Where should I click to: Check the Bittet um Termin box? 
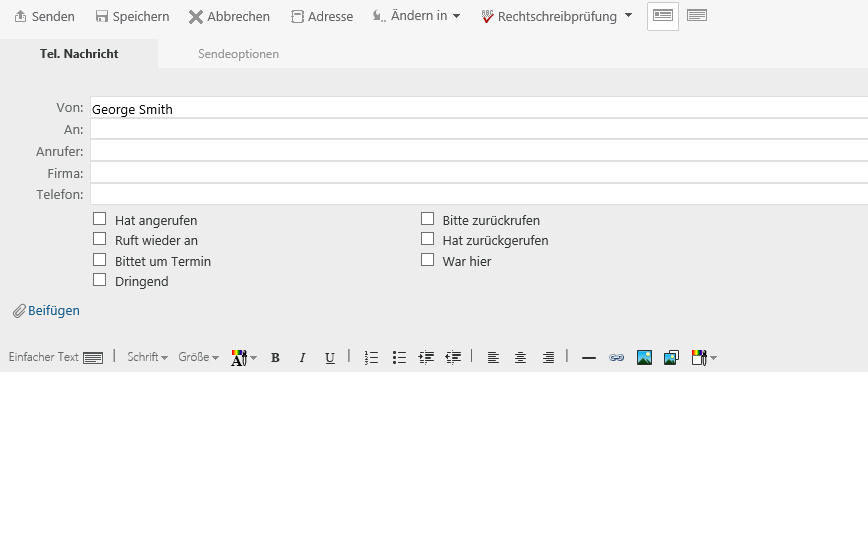point(100,260)
